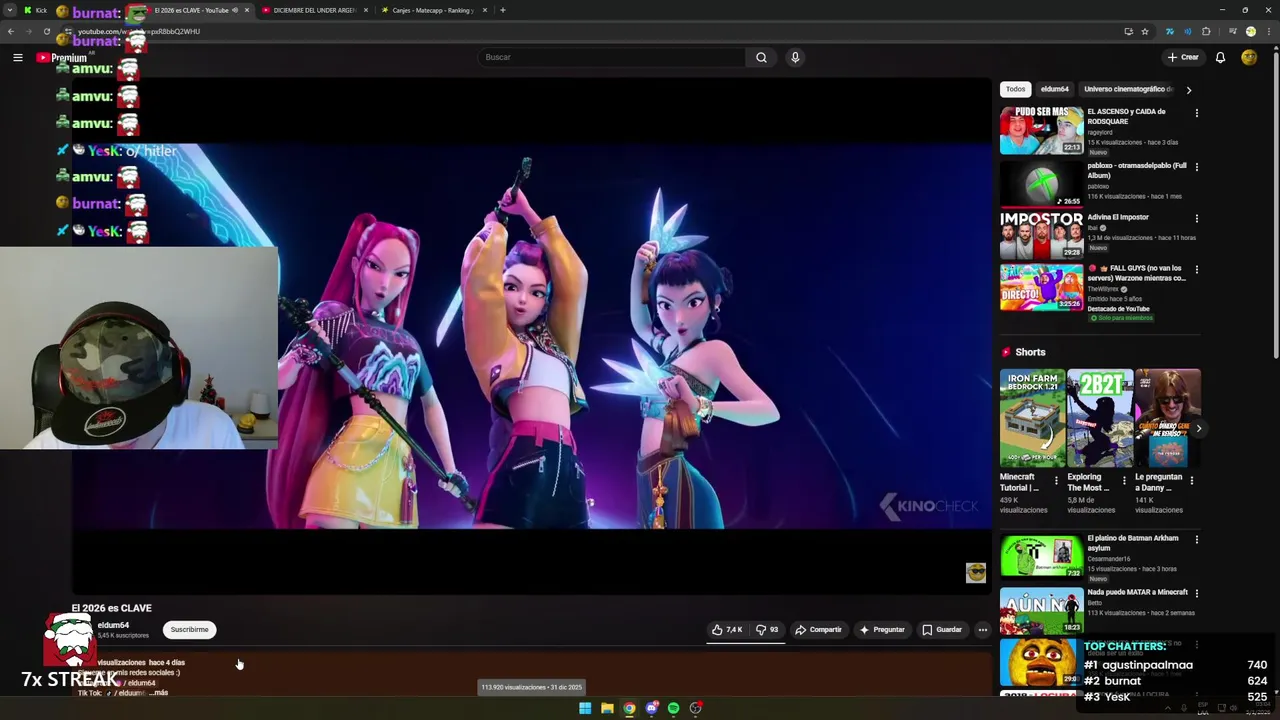The image size is (1280, 720).
Task: Open the OBS icon in the taskbar
Action: (695, 708)
